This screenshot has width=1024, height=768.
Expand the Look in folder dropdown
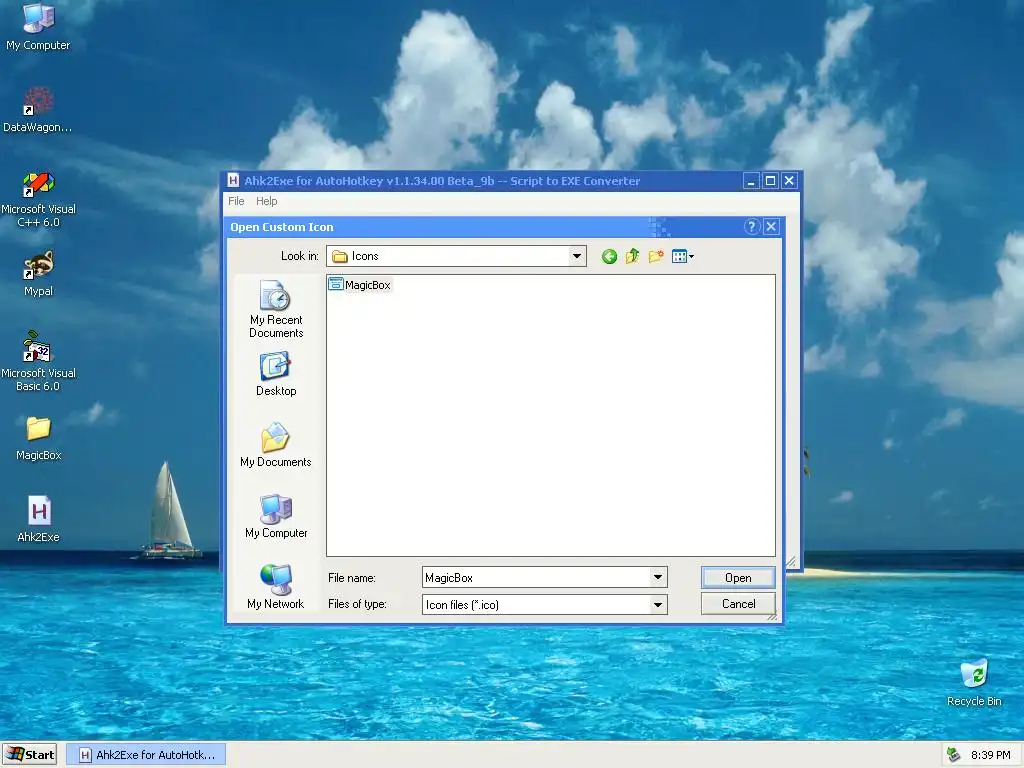tap(577, 256)
